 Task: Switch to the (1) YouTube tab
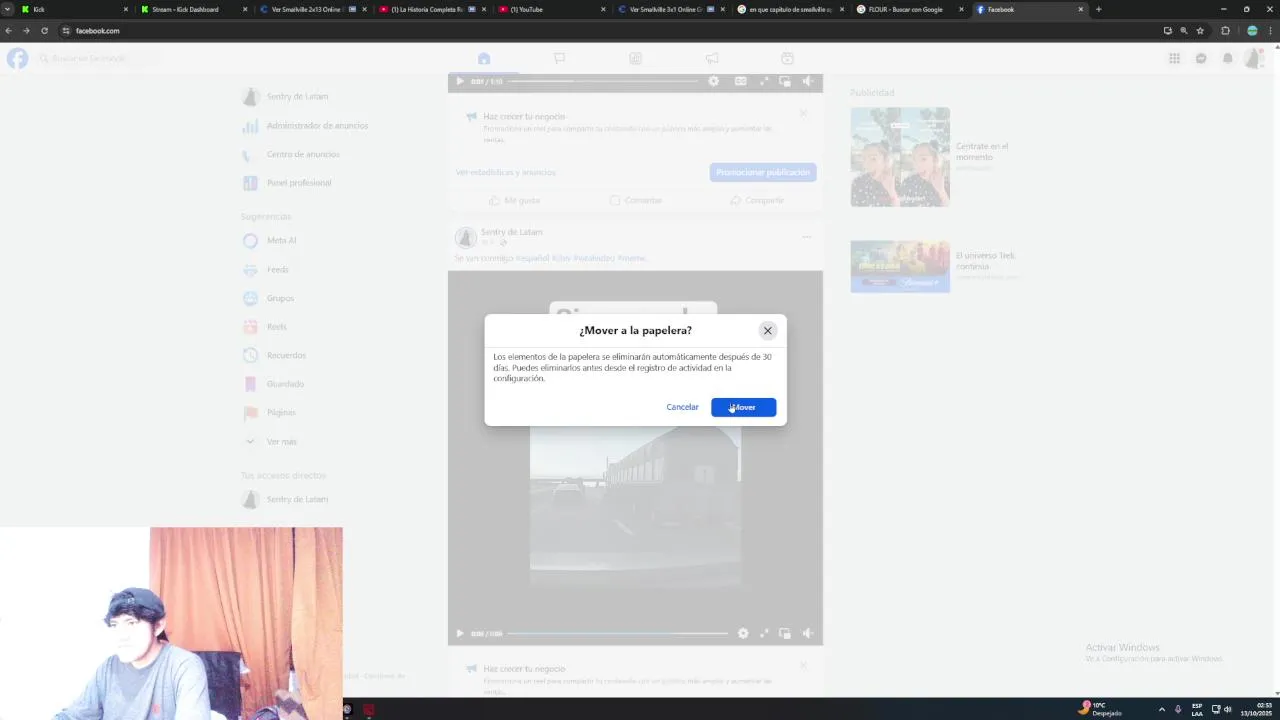(x=550, y=9)
